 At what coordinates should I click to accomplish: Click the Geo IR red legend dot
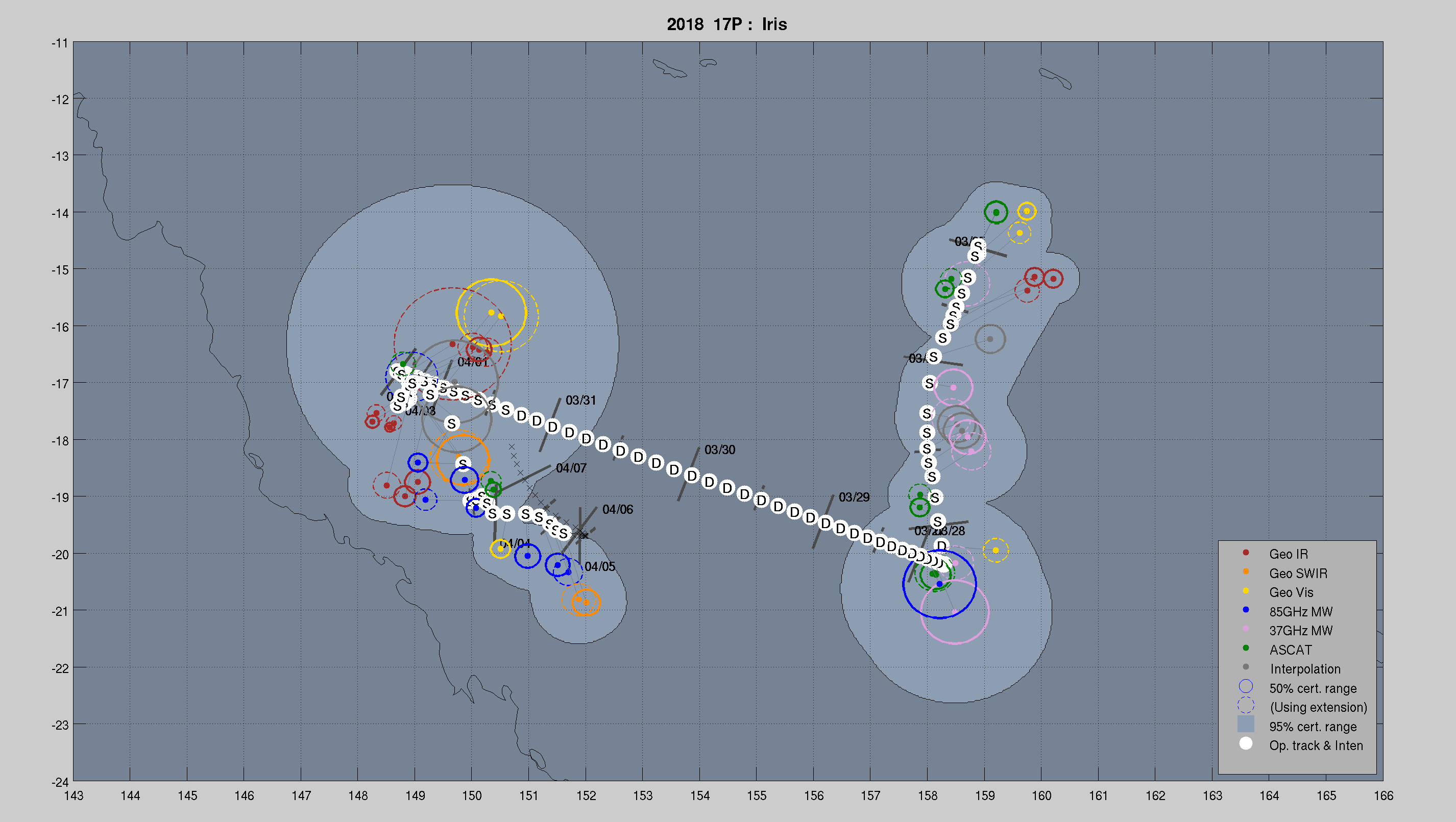tap(1245, 553)
